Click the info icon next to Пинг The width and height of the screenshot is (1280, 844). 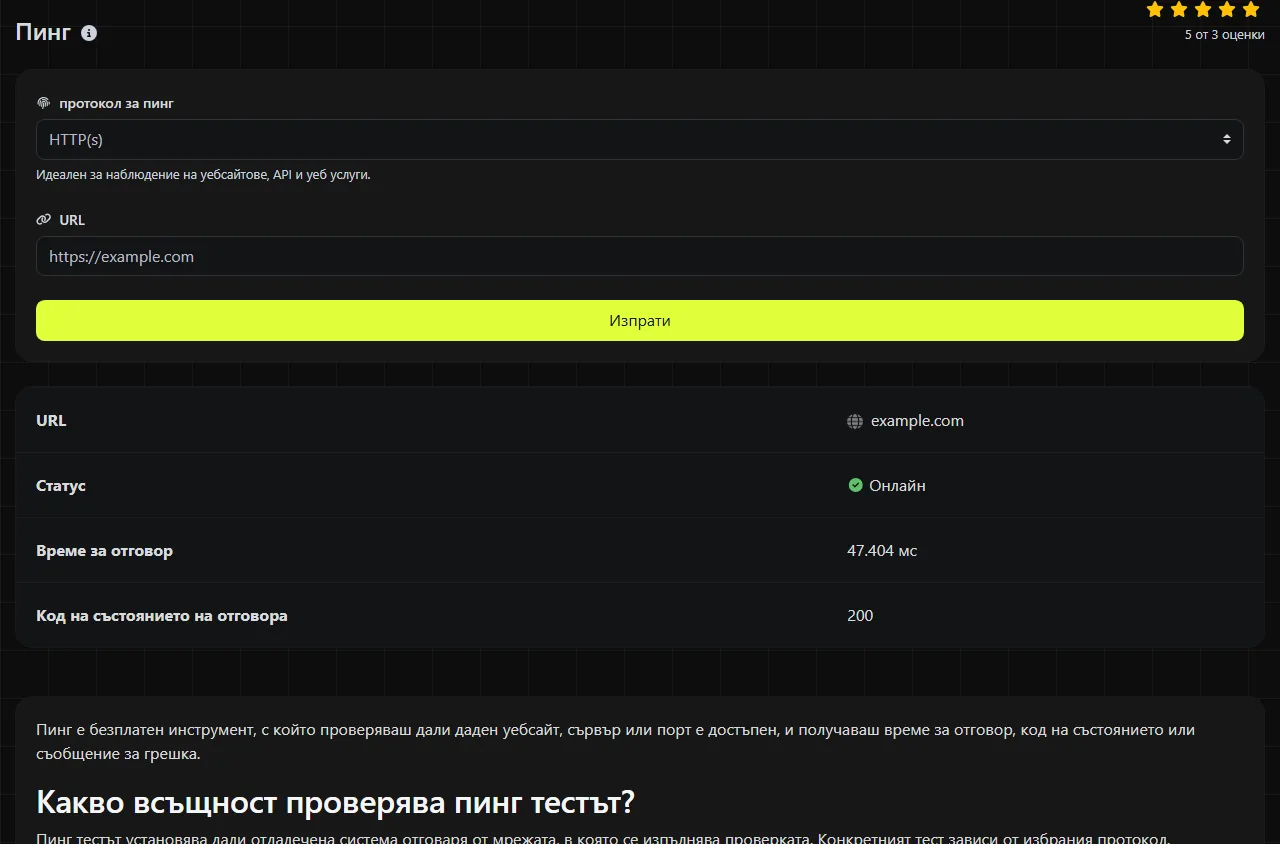[89, 33]
